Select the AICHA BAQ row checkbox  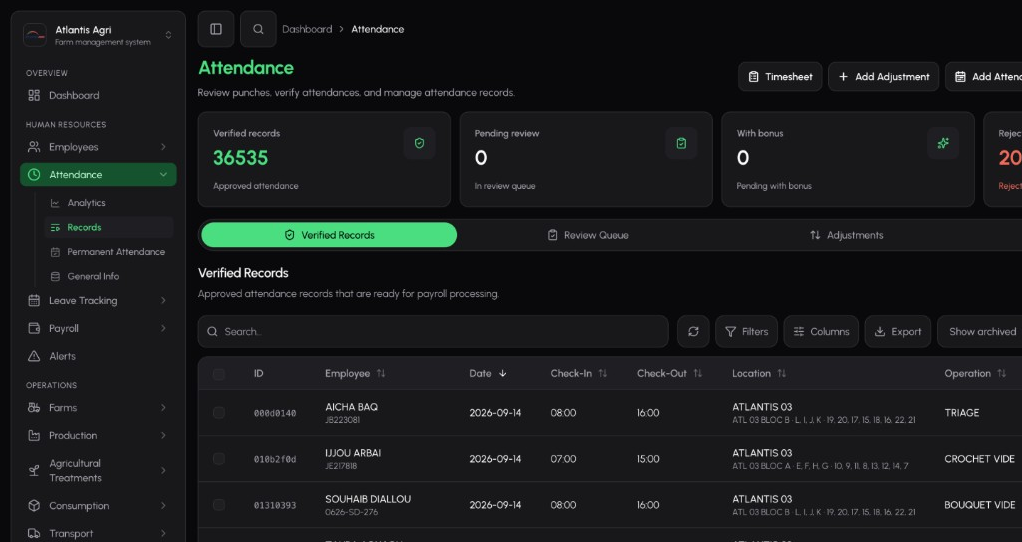[x=219, y=413]
